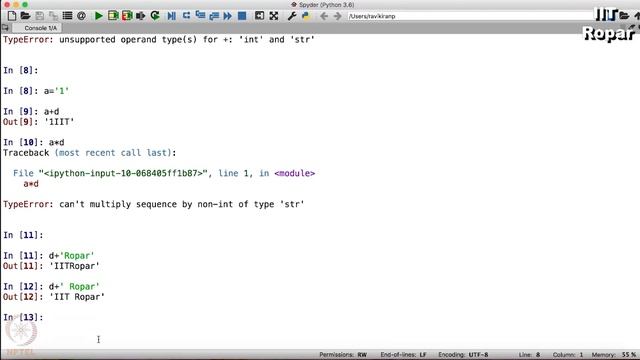Image resolution: width=640 pixels, height=360 pixels.
Task: Click the ipython-input-10 file reference
Action: tap(123, 173)
